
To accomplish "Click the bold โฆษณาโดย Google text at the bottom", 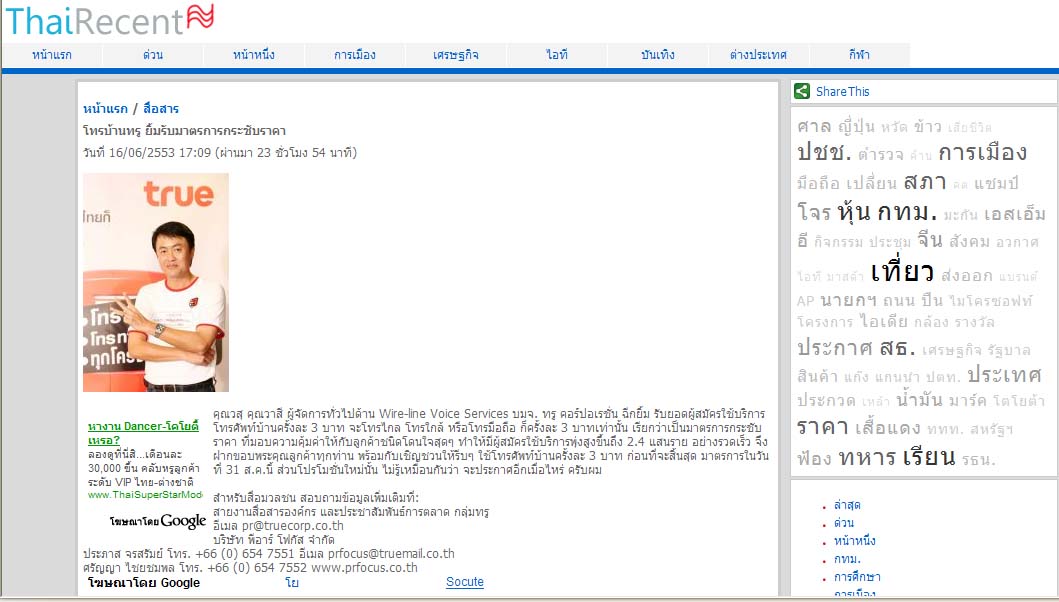I will [x=144, y=582].
